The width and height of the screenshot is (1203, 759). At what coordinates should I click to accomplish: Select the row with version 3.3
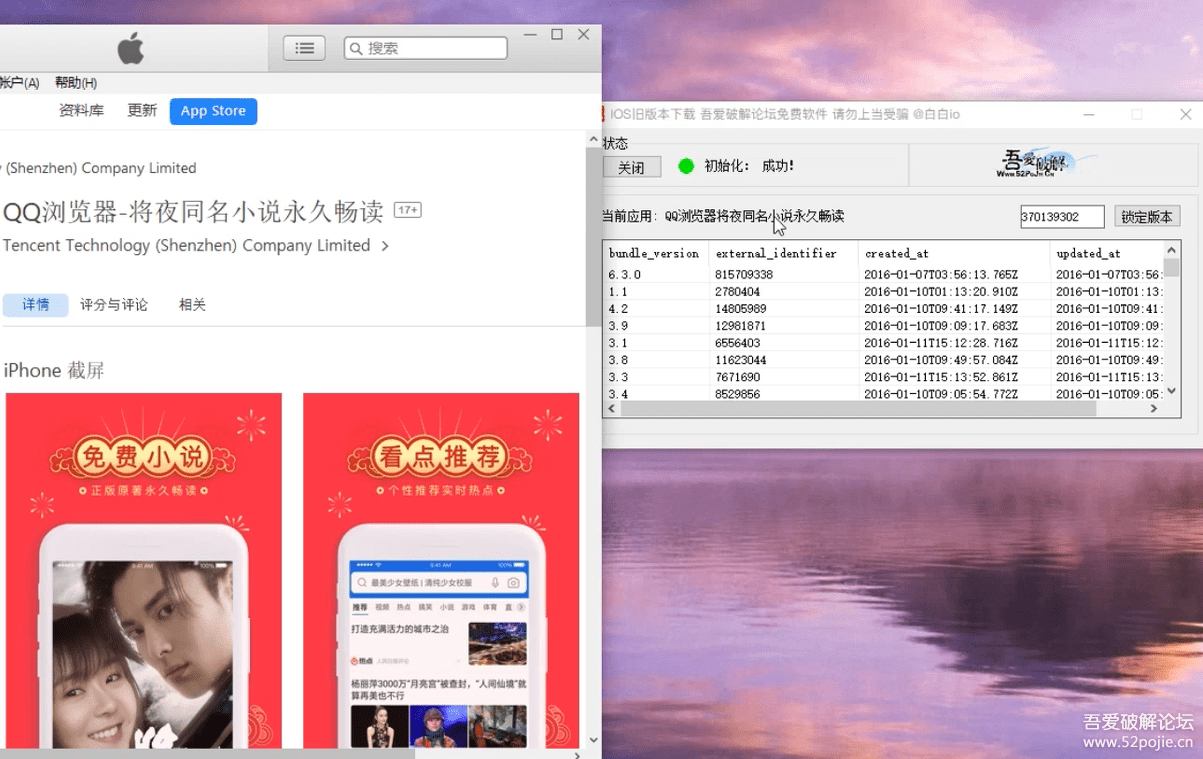click(x=884, y=377)
